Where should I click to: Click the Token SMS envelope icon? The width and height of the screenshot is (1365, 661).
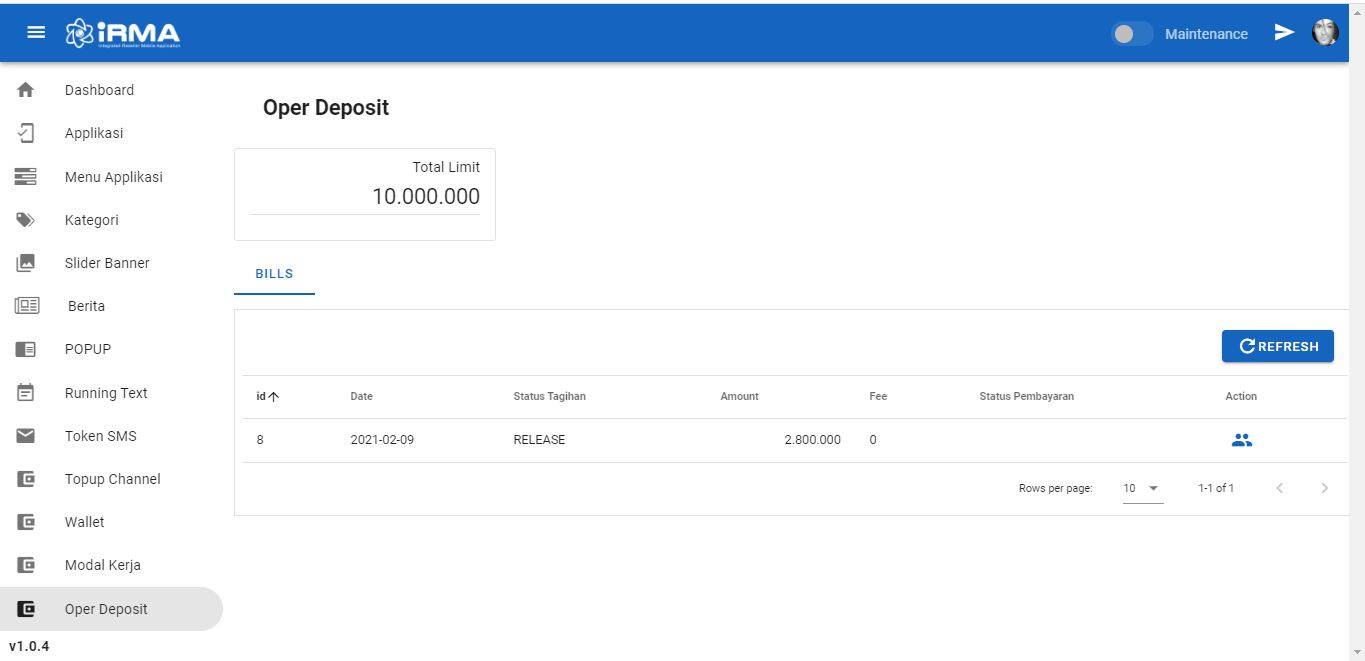click(26, 436)
